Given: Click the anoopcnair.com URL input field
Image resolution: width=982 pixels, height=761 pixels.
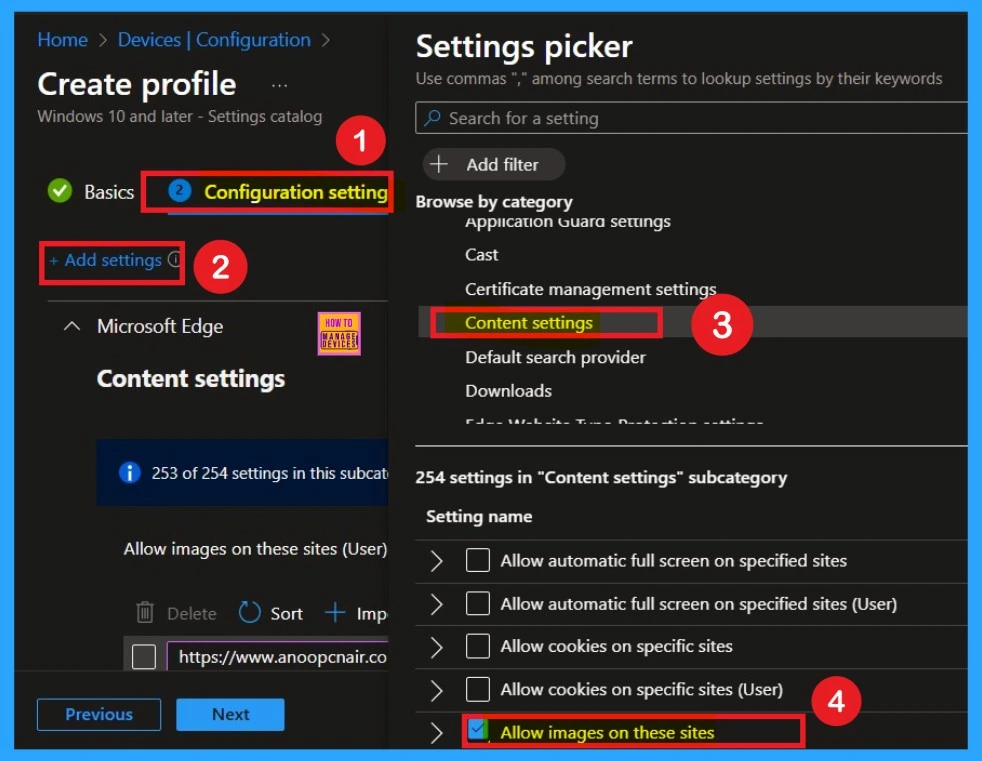Looking at the screenshot, I should 277,656.
